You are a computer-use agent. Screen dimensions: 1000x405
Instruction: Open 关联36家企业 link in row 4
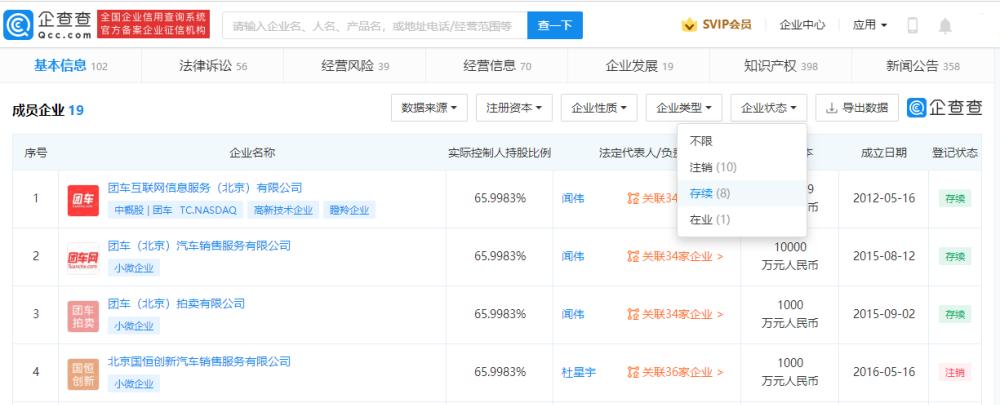682,372
